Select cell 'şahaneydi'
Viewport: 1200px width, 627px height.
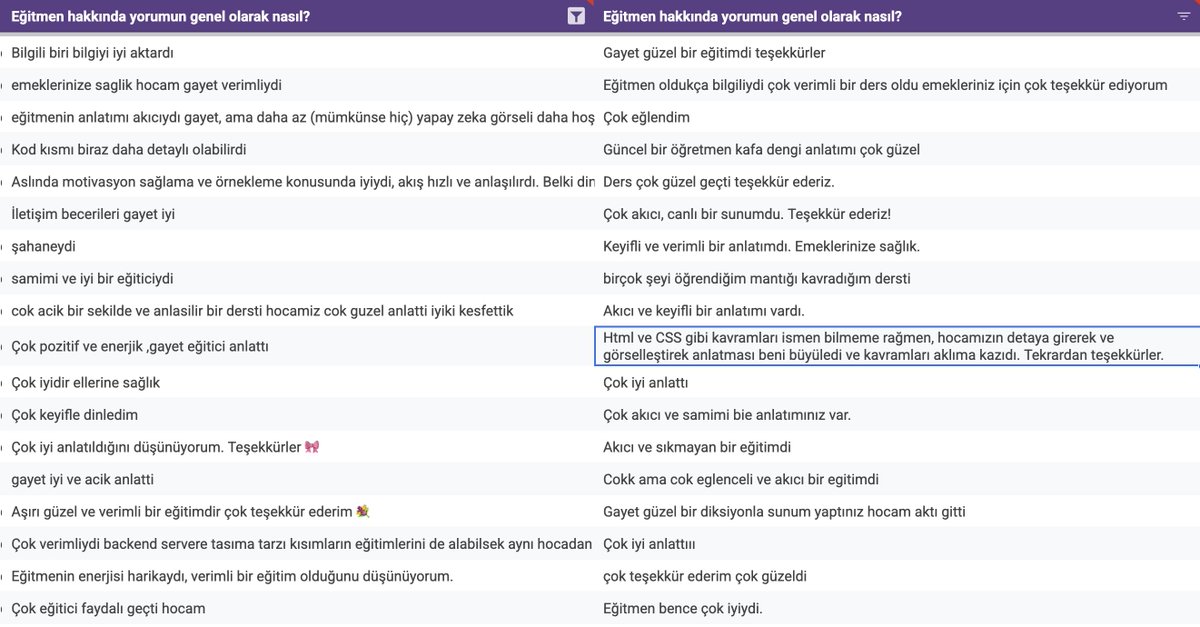click(297, 246)
